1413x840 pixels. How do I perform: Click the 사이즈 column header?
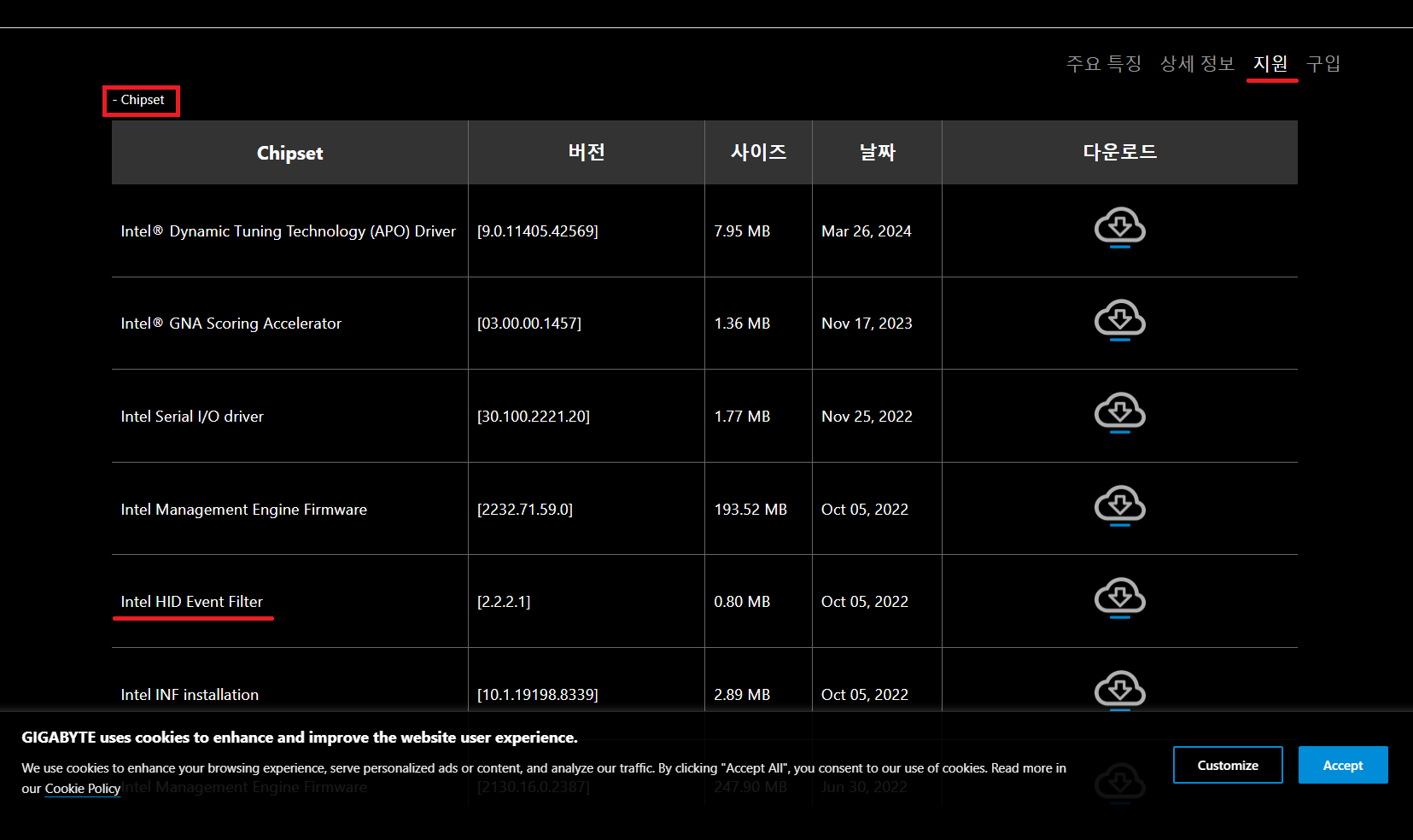coord(758,152)
